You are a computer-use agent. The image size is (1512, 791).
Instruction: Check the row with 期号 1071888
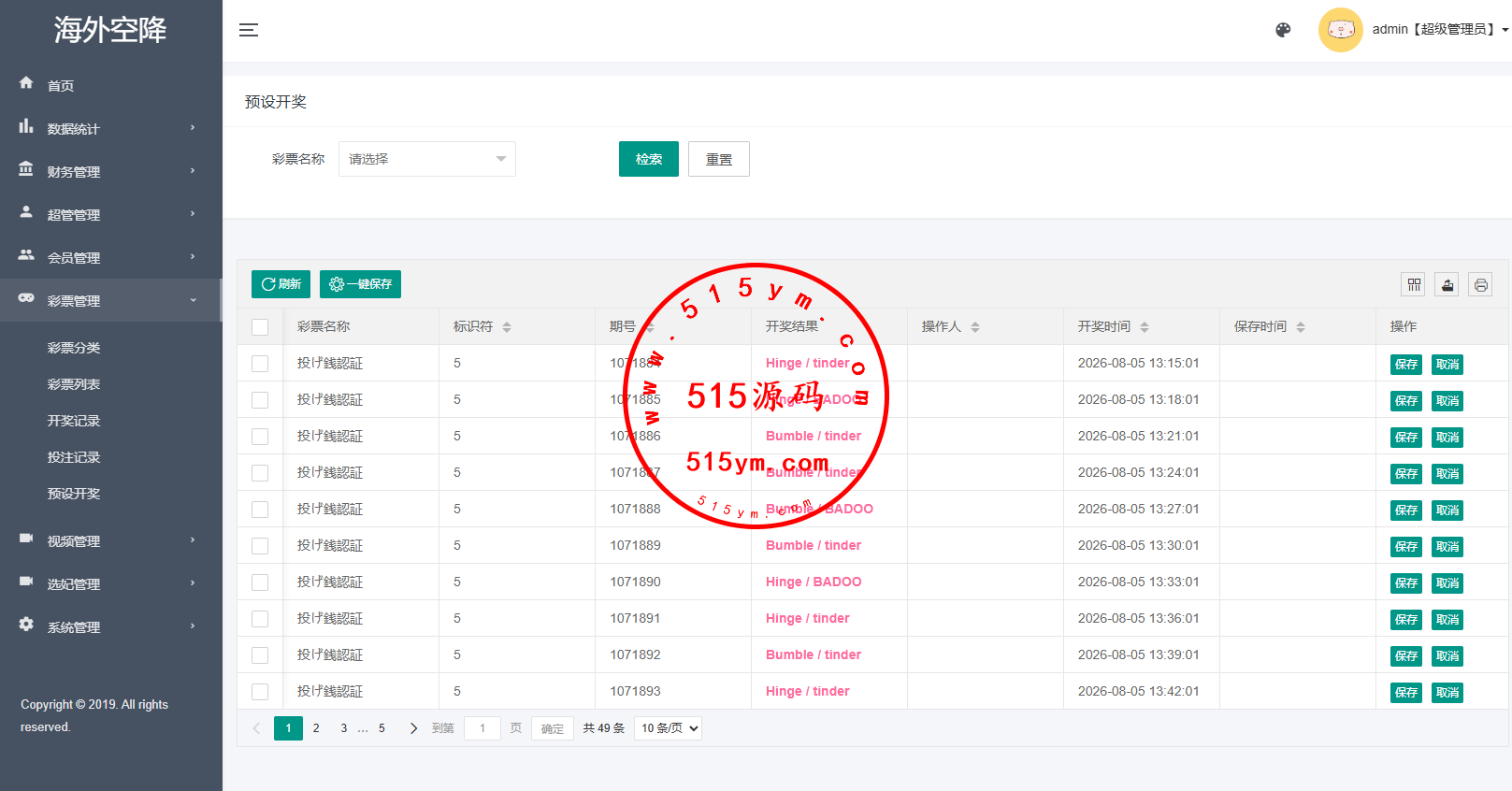260,510
